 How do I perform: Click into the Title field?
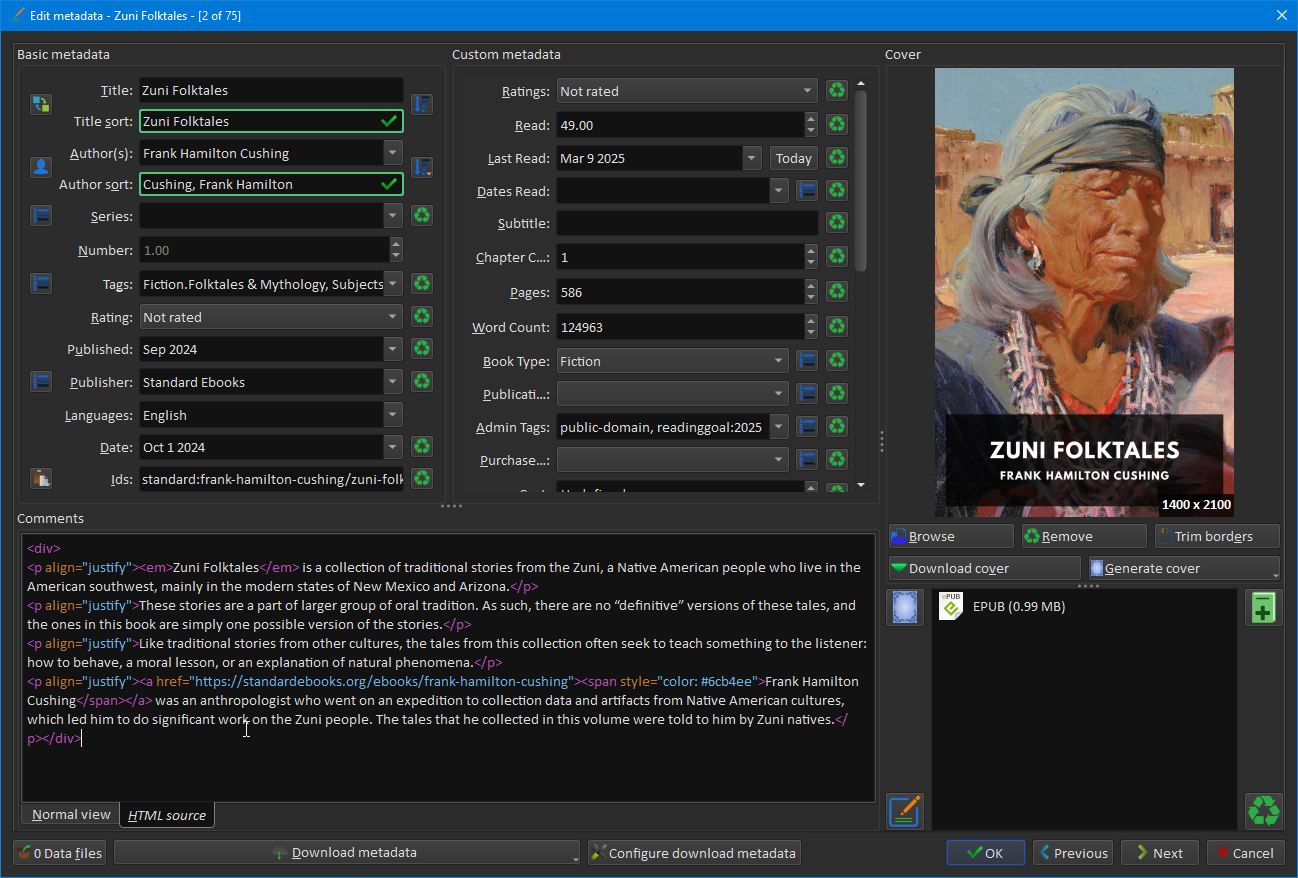271,90
